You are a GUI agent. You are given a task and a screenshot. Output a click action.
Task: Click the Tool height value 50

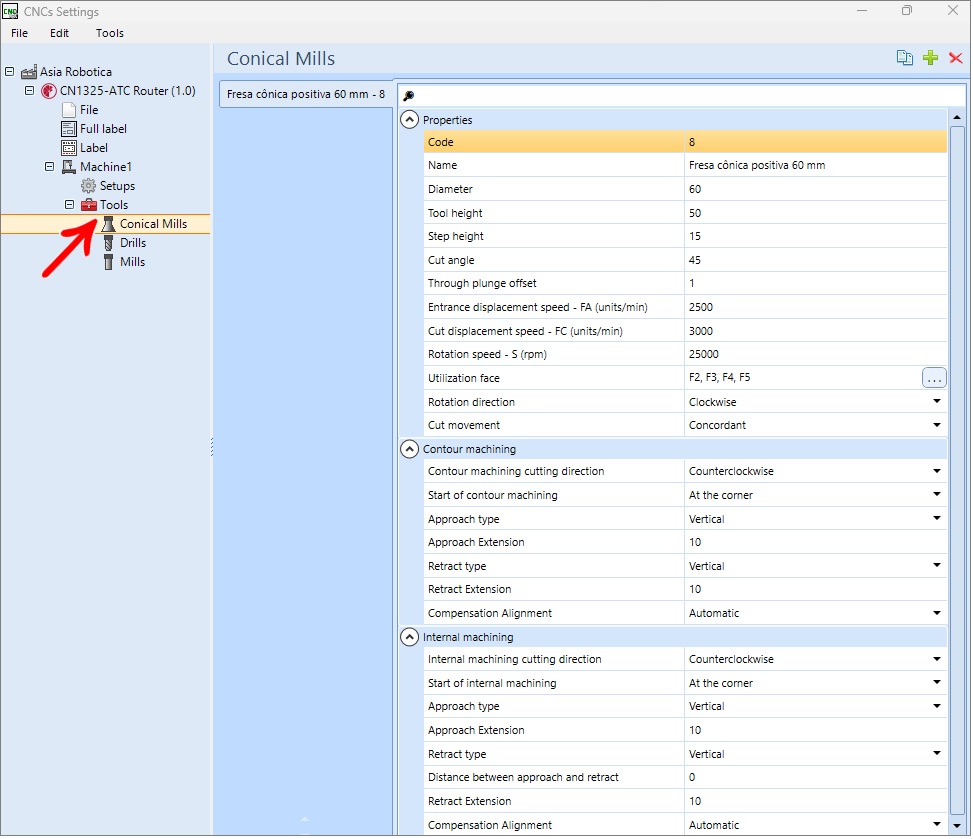pos(814,213)
